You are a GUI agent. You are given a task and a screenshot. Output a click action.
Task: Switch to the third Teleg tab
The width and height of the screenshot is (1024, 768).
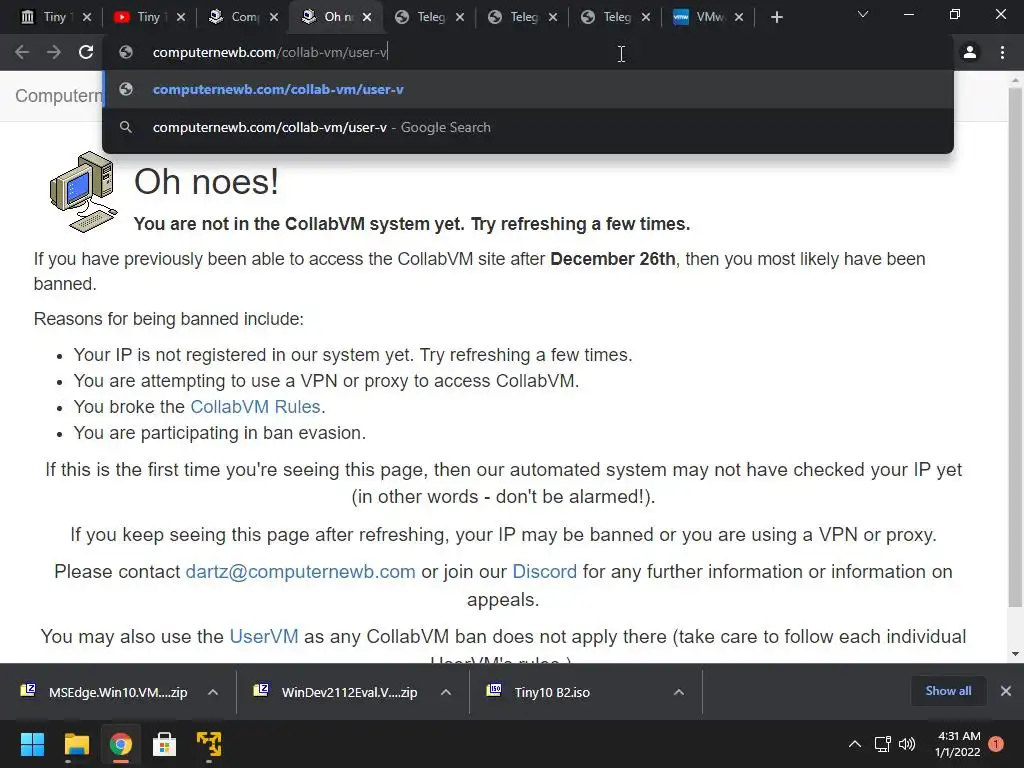pos(615,17)
